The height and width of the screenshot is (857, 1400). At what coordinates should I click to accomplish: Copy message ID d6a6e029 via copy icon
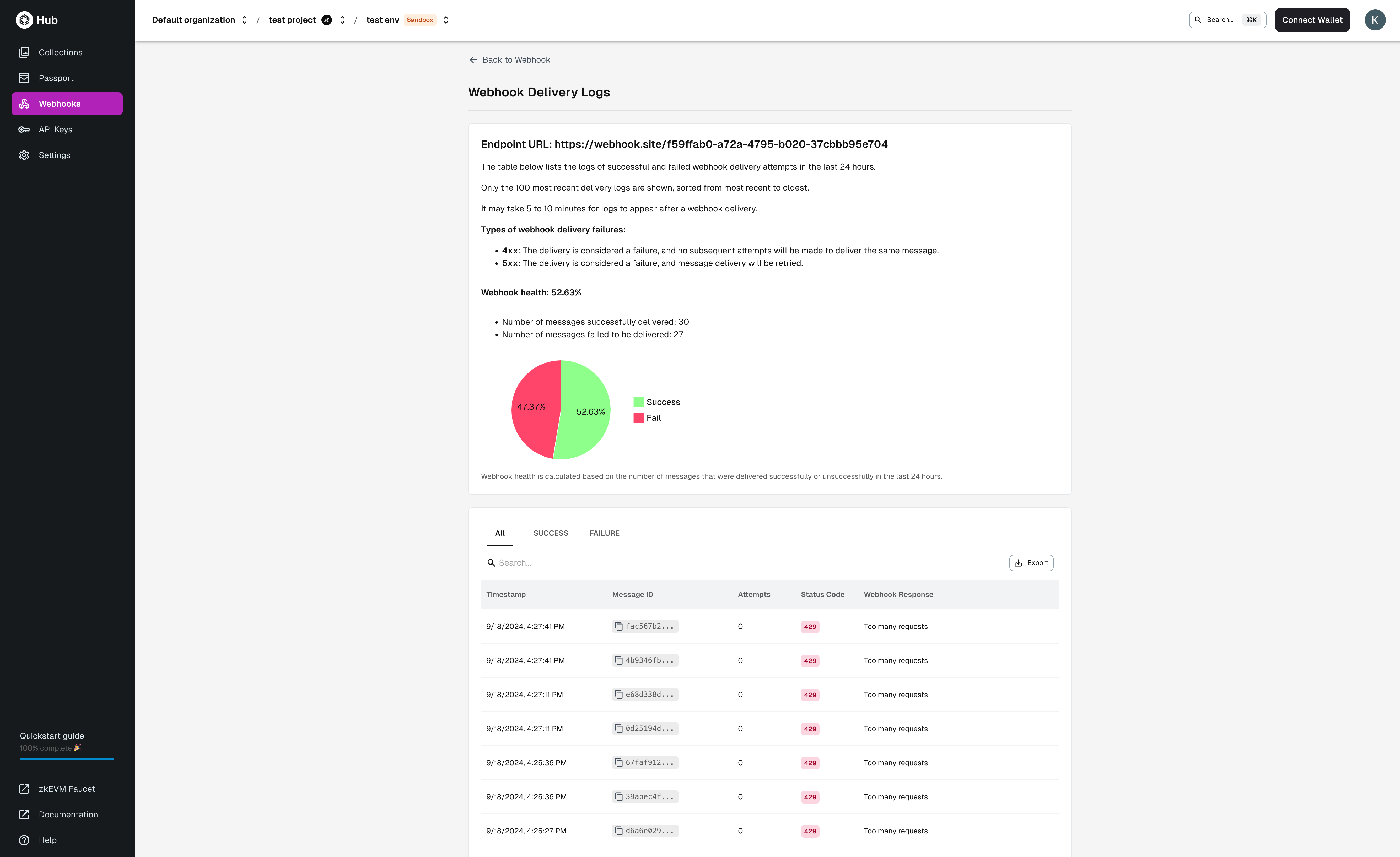coord(619,830)
